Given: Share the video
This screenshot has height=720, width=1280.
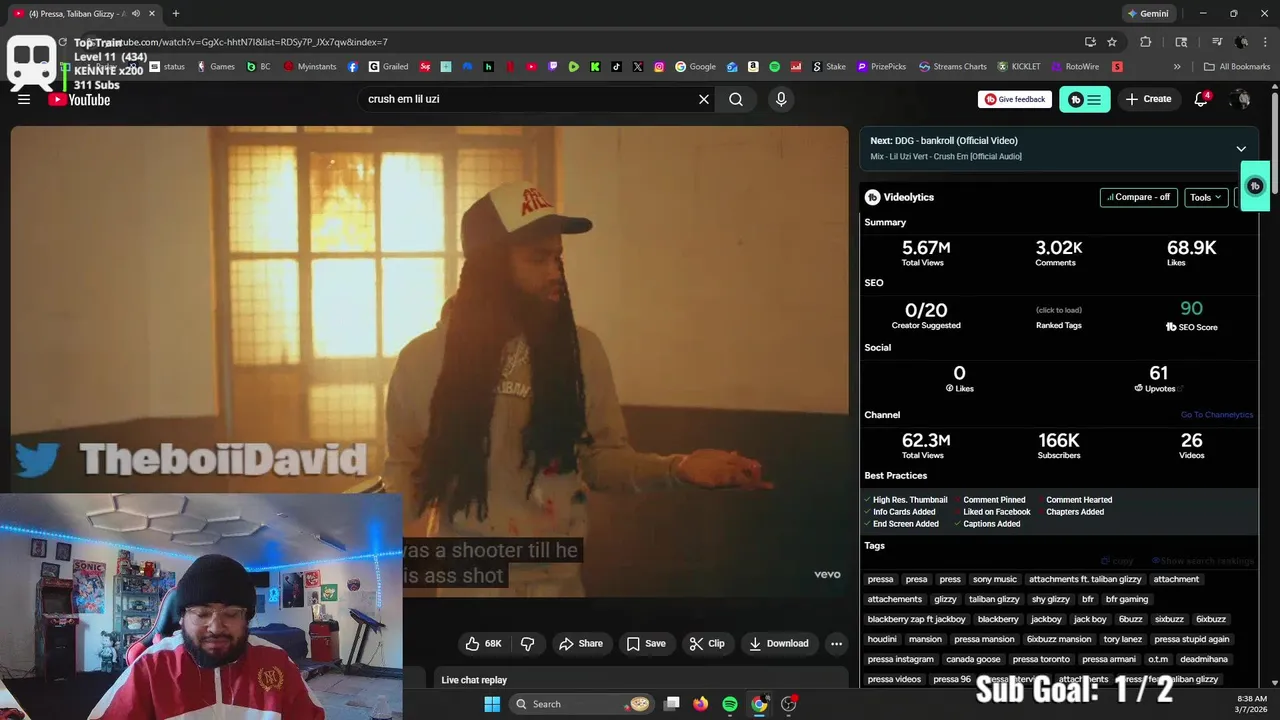Looking at the screenshot, I should tap(581, 644).
